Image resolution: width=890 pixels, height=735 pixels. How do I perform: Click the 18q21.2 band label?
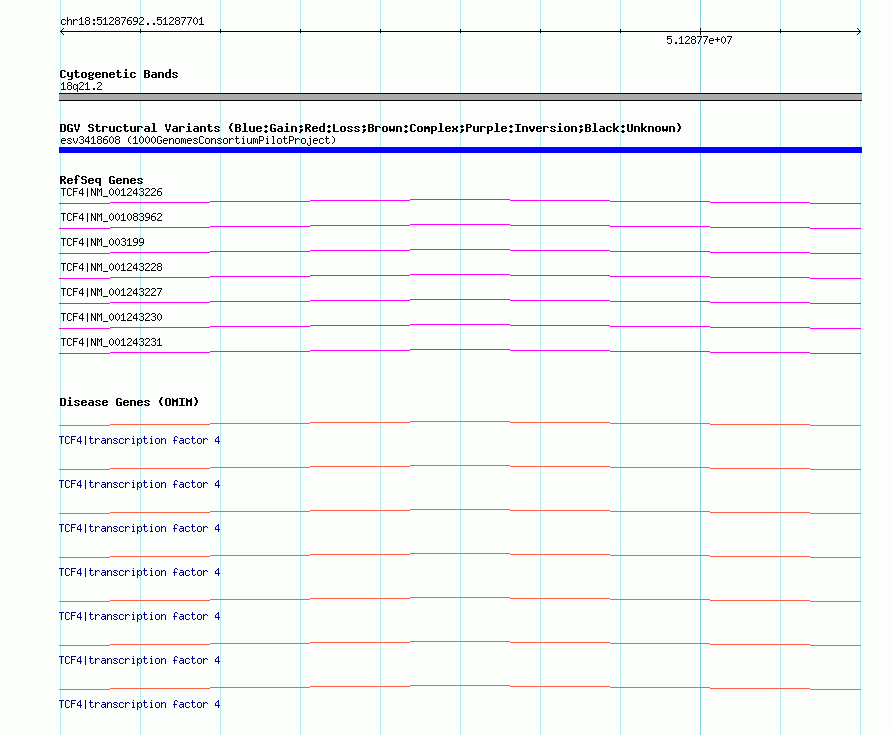pos(81,86)
